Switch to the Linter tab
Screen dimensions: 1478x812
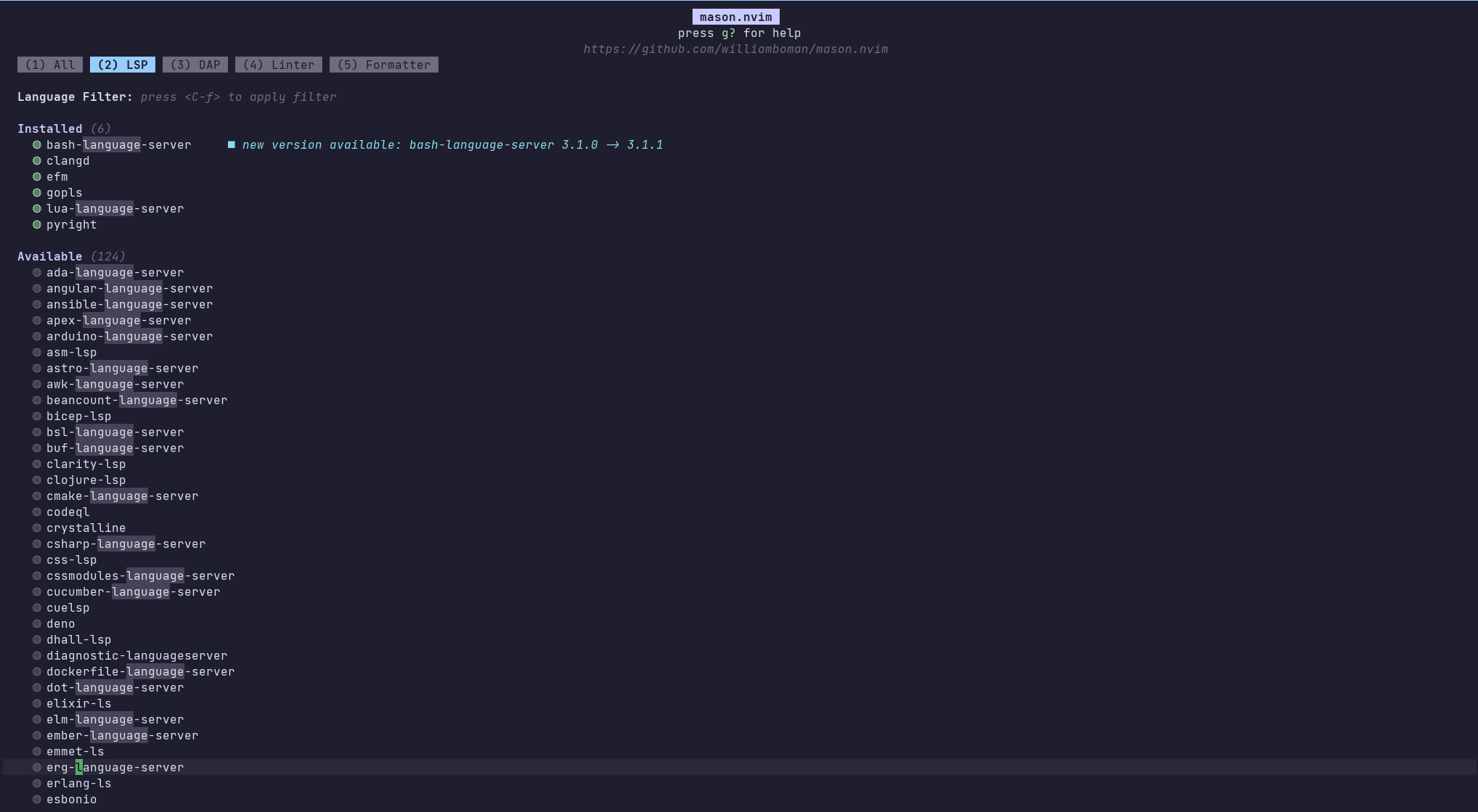(x=278, y=65)
